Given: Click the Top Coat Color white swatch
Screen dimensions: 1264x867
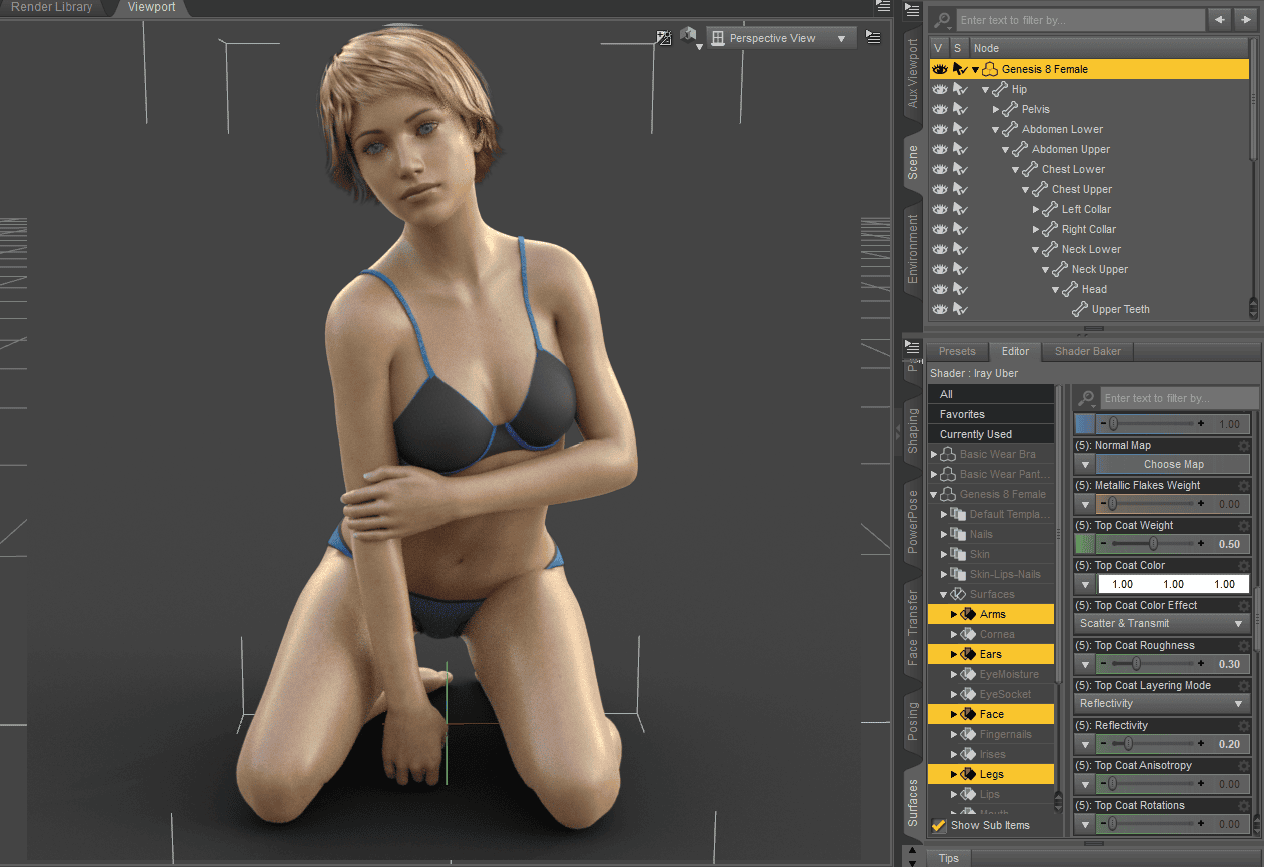Looking at the screenshot, I should coord(1173,583).
